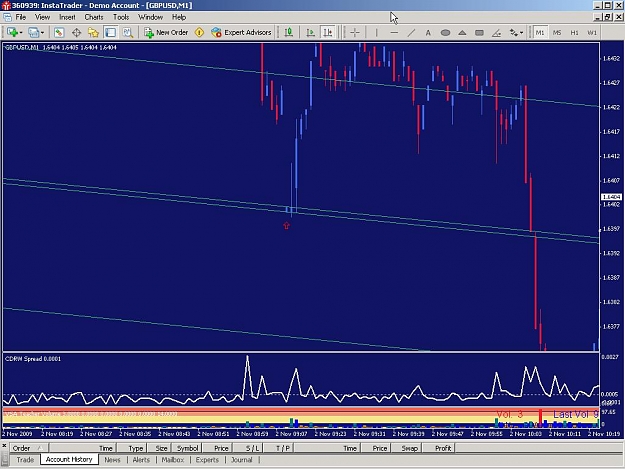
Task: Open the View menu
Action: pyautogui.click(x=42, y=17)
